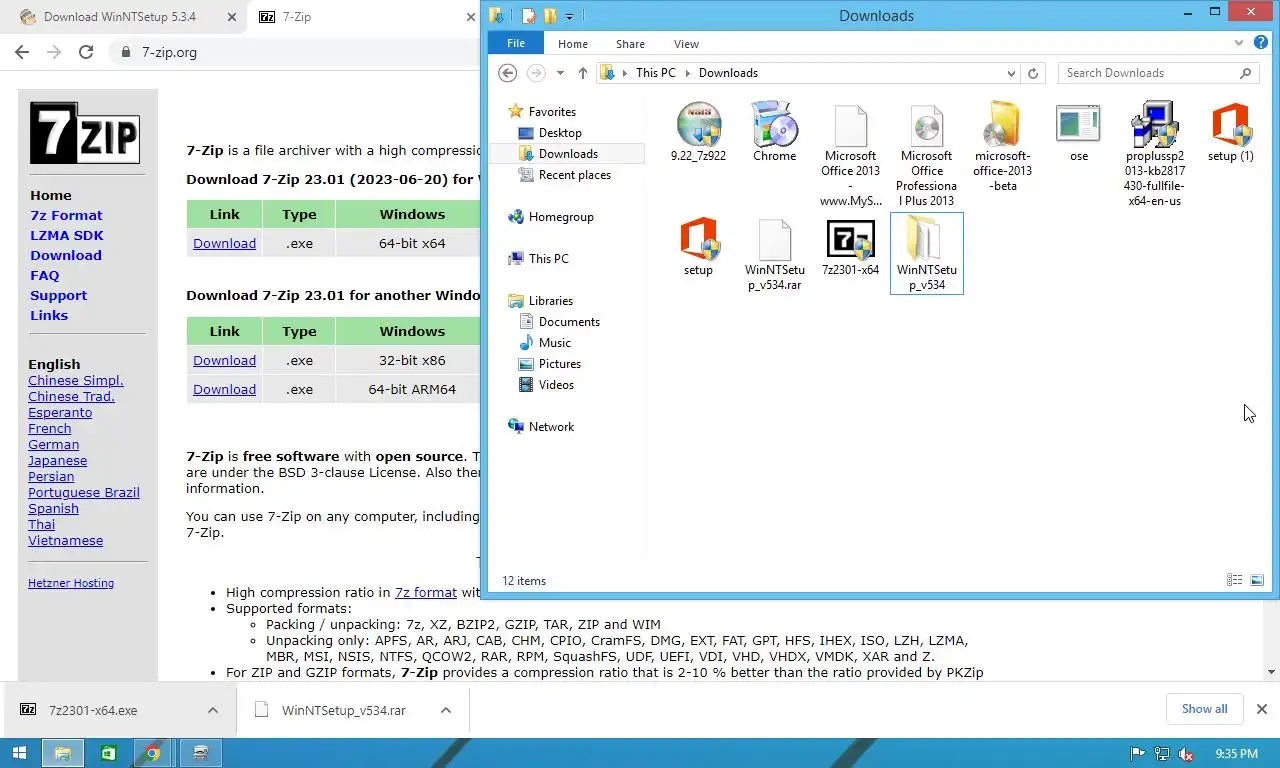Select the proplussp2013-kb2817430 update file
1280x768 pixels.
[1154, 155]
